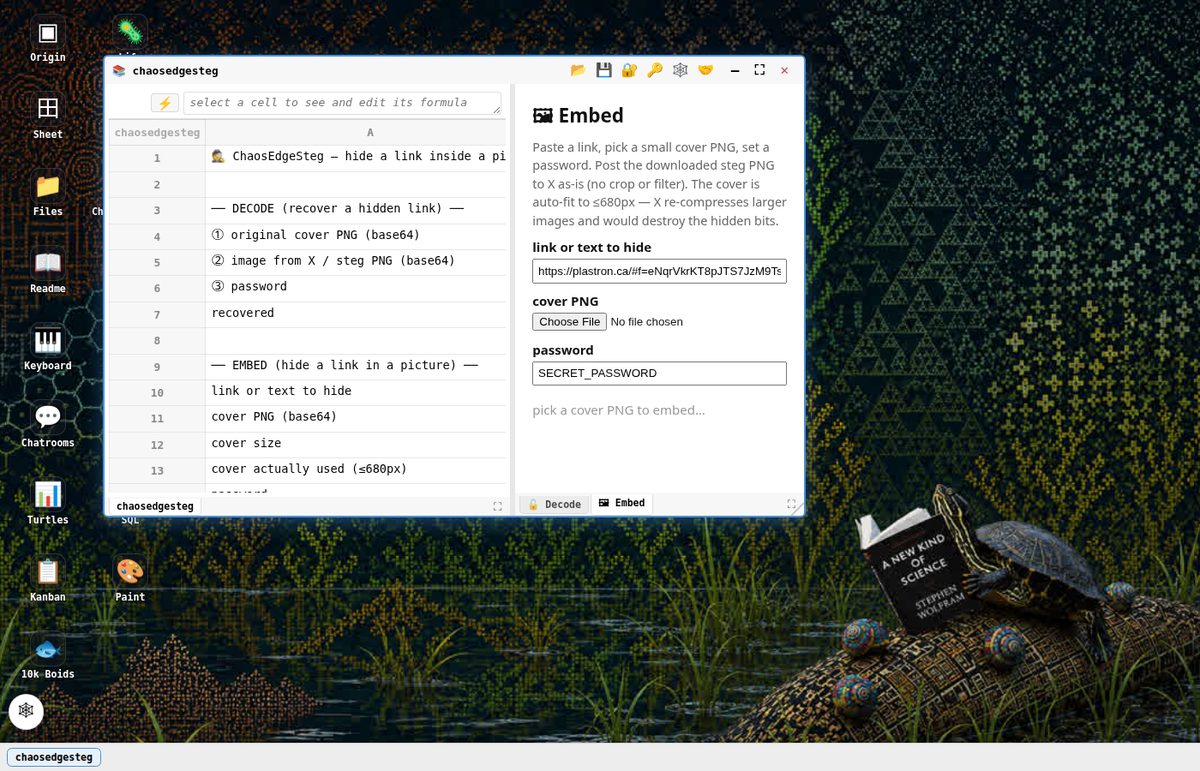
Task: Open the Sheet desktop icon
Action: tap(47, 117)
